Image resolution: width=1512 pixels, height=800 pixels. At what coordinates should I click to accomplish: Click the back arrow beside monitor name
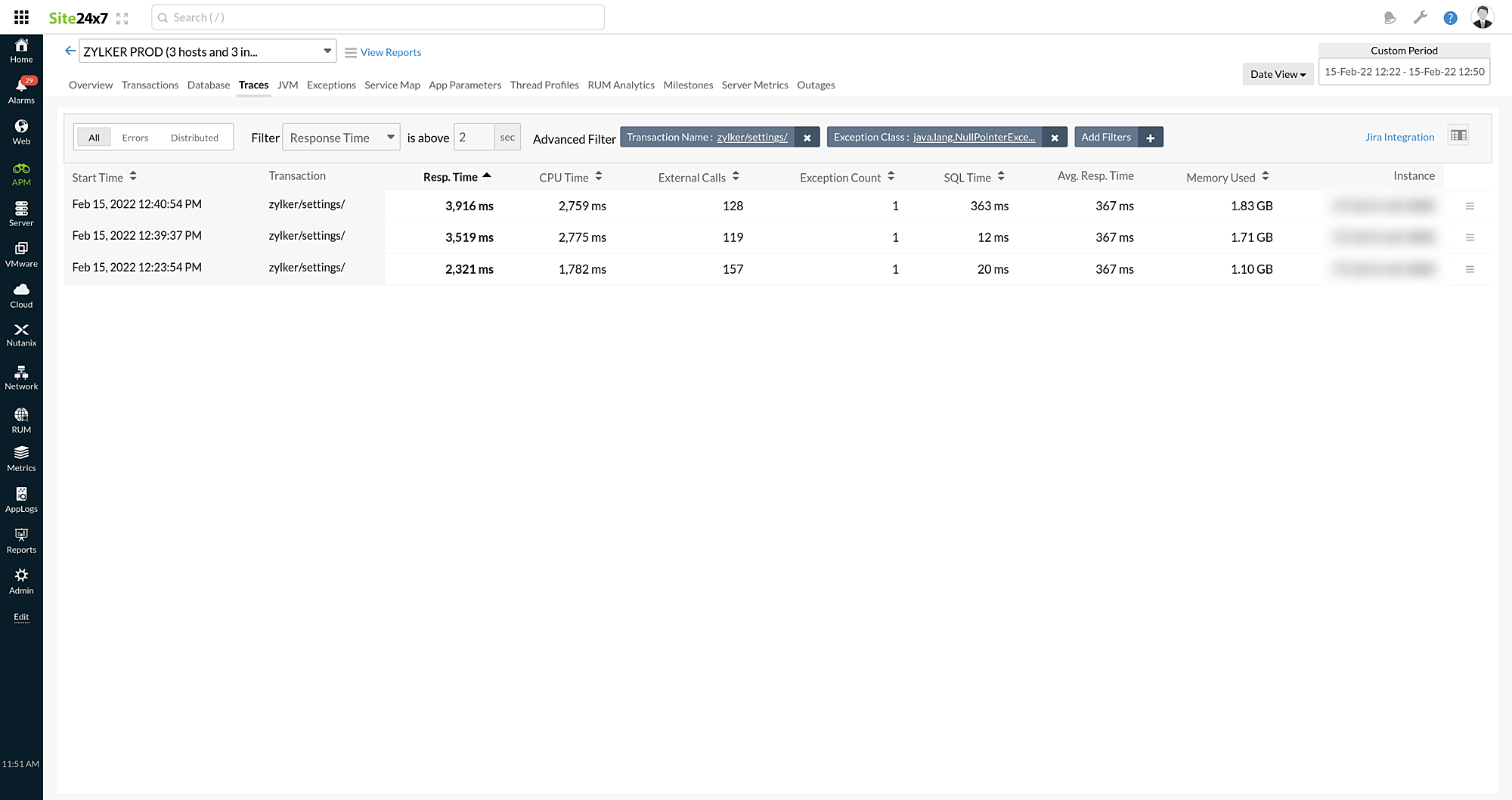pyautogui.click(x=70, y=51)
